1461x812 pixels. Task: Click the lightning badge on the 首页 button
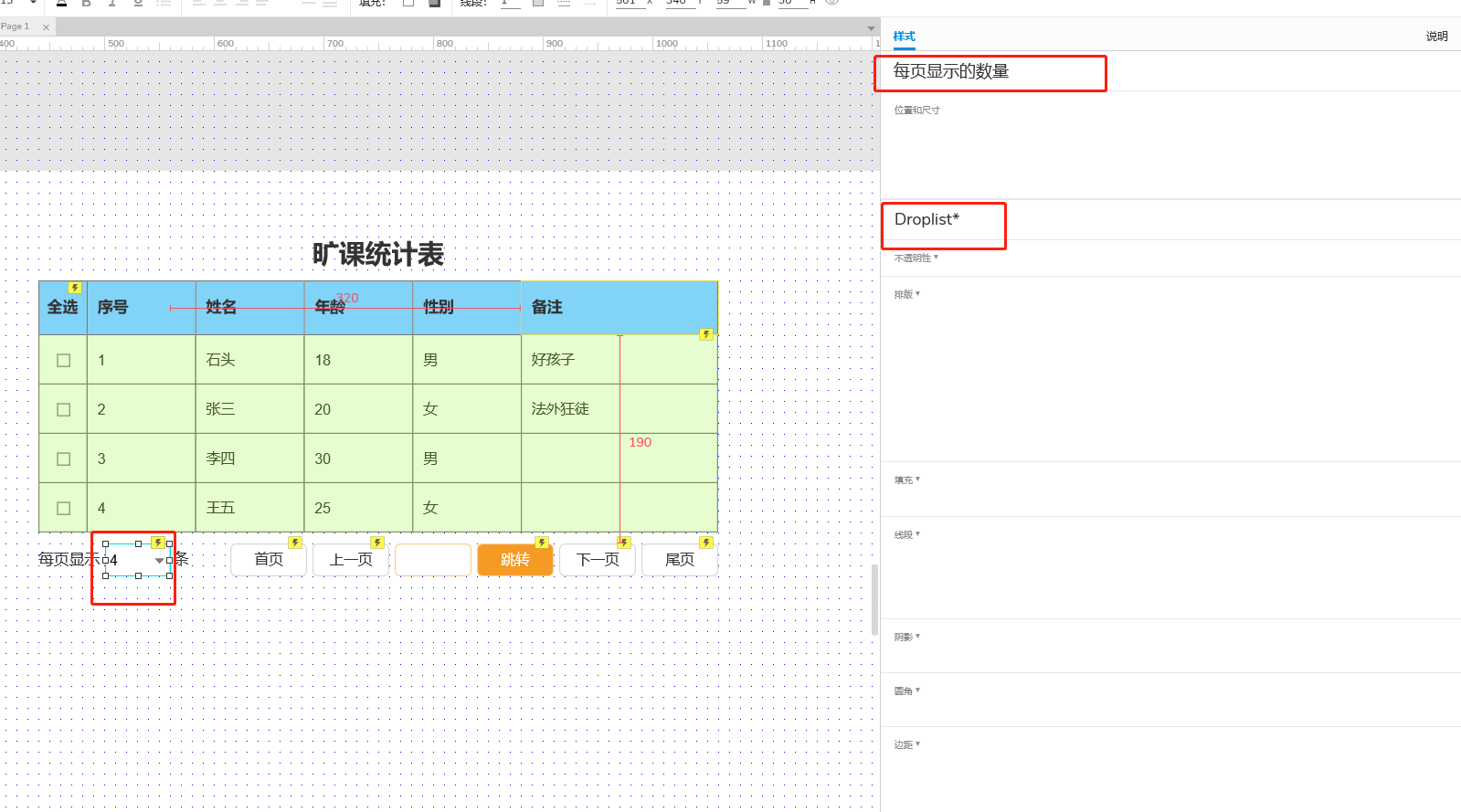click(x=294, y=543)
